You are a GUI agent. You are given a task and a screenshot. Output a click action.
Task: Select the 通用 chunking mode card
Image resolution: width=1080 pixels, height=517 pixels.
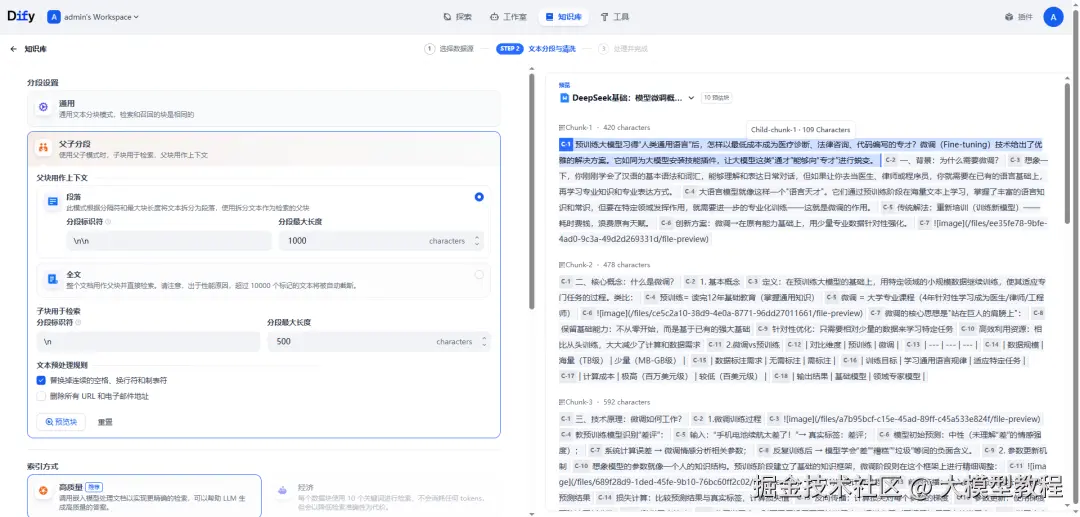tap(264, 108)
